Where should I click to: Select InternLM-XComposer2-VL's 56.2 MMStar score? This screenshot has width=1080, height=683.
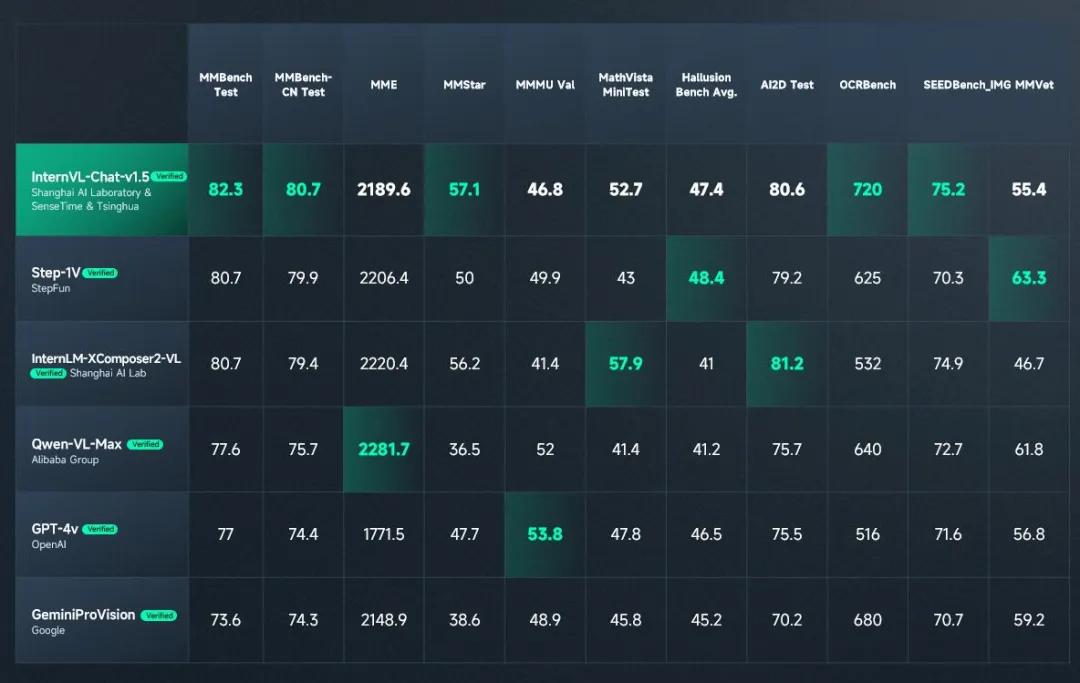click(x=464, y=364)
